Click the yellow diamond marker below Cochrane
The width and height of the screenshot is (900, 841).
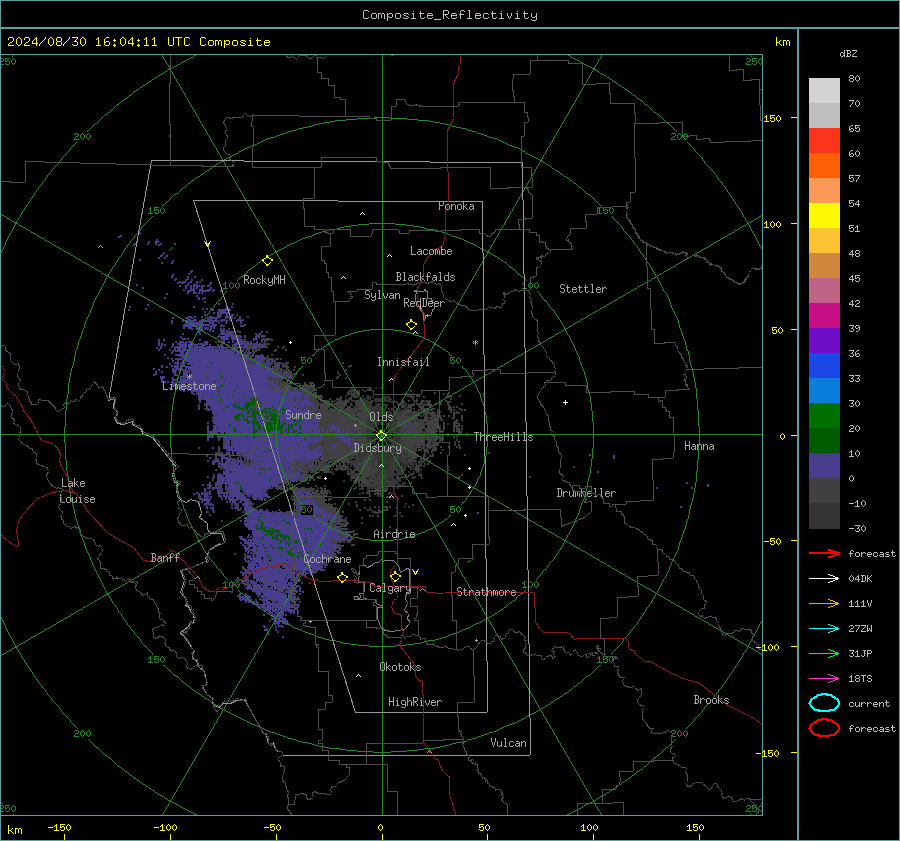click(x=342, y=577)
